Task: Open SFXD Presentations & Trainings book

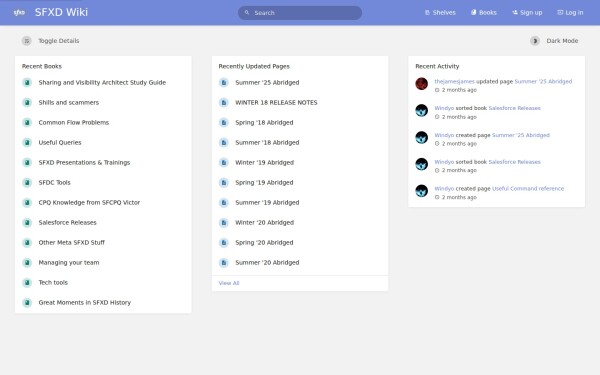Action: point(84,163)
